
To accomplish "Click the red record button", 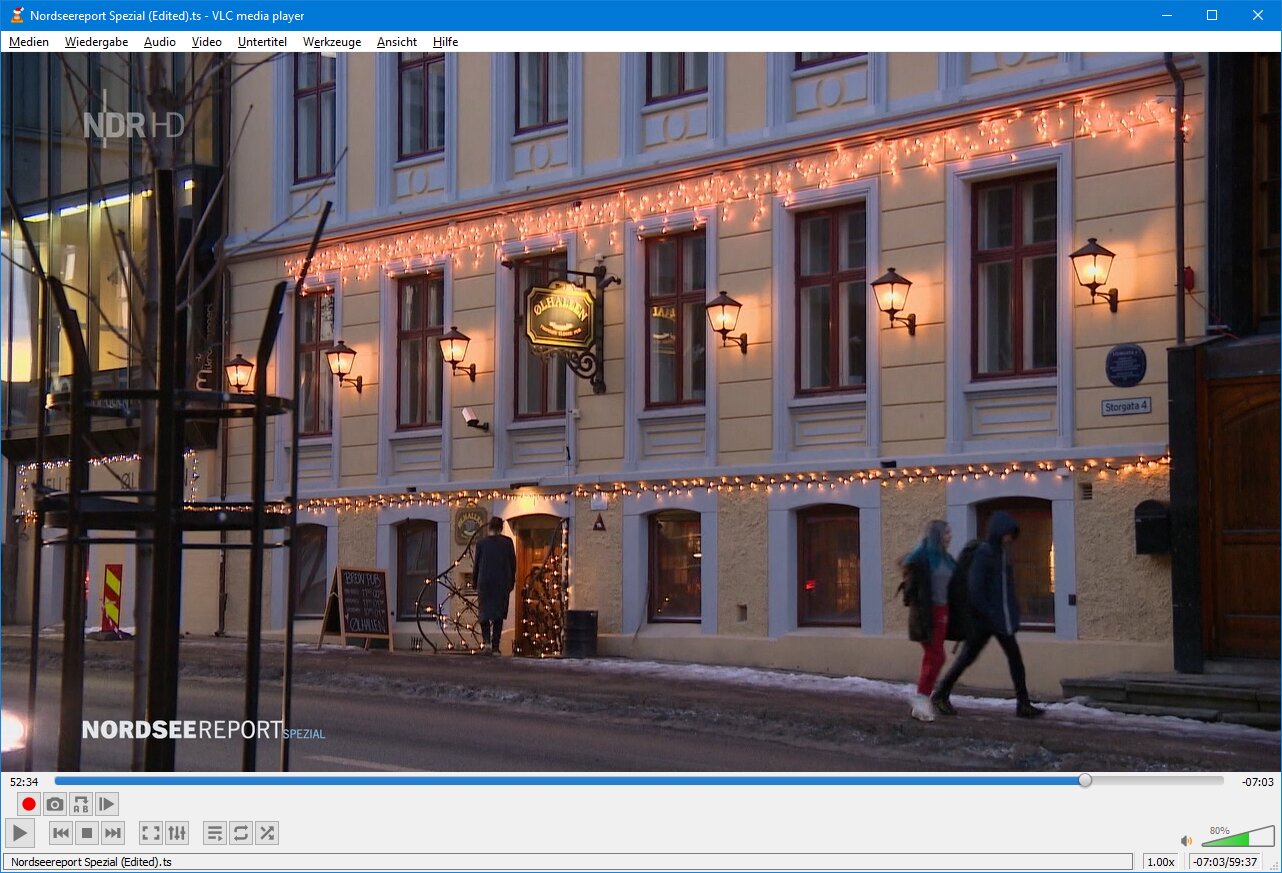I will click(x=29, y=804).
